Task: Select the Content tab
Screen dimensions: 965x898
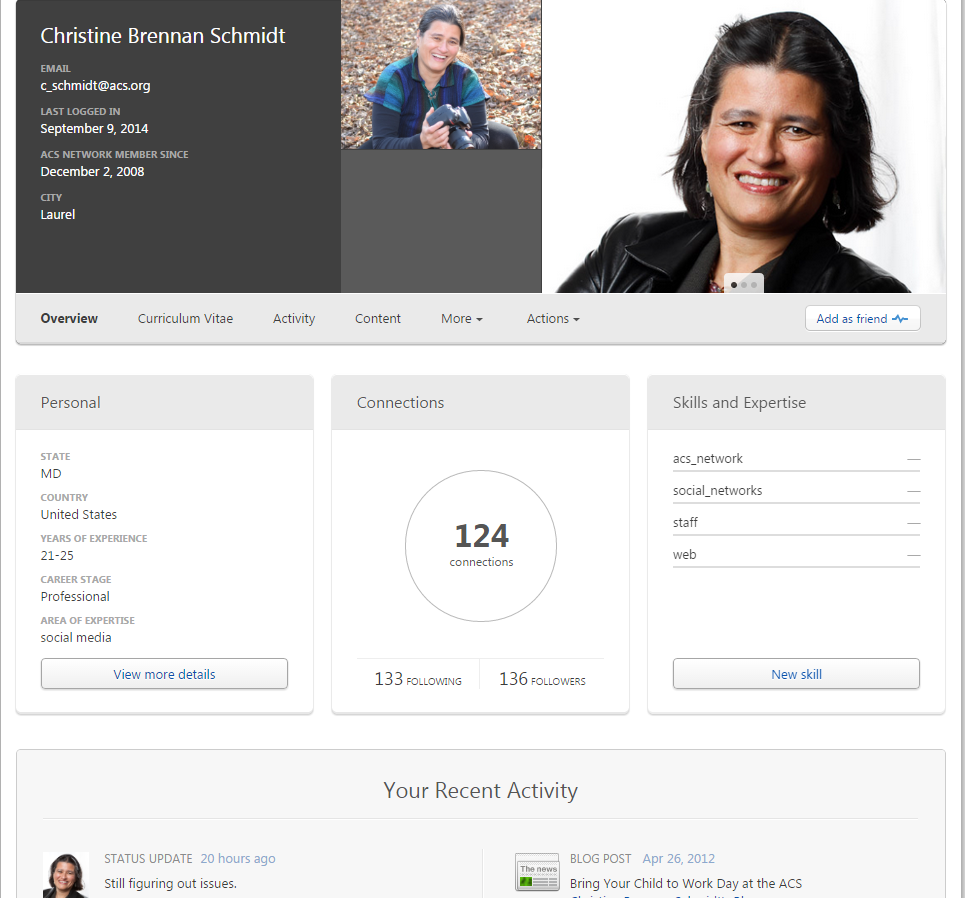Action: coord(378,319)
